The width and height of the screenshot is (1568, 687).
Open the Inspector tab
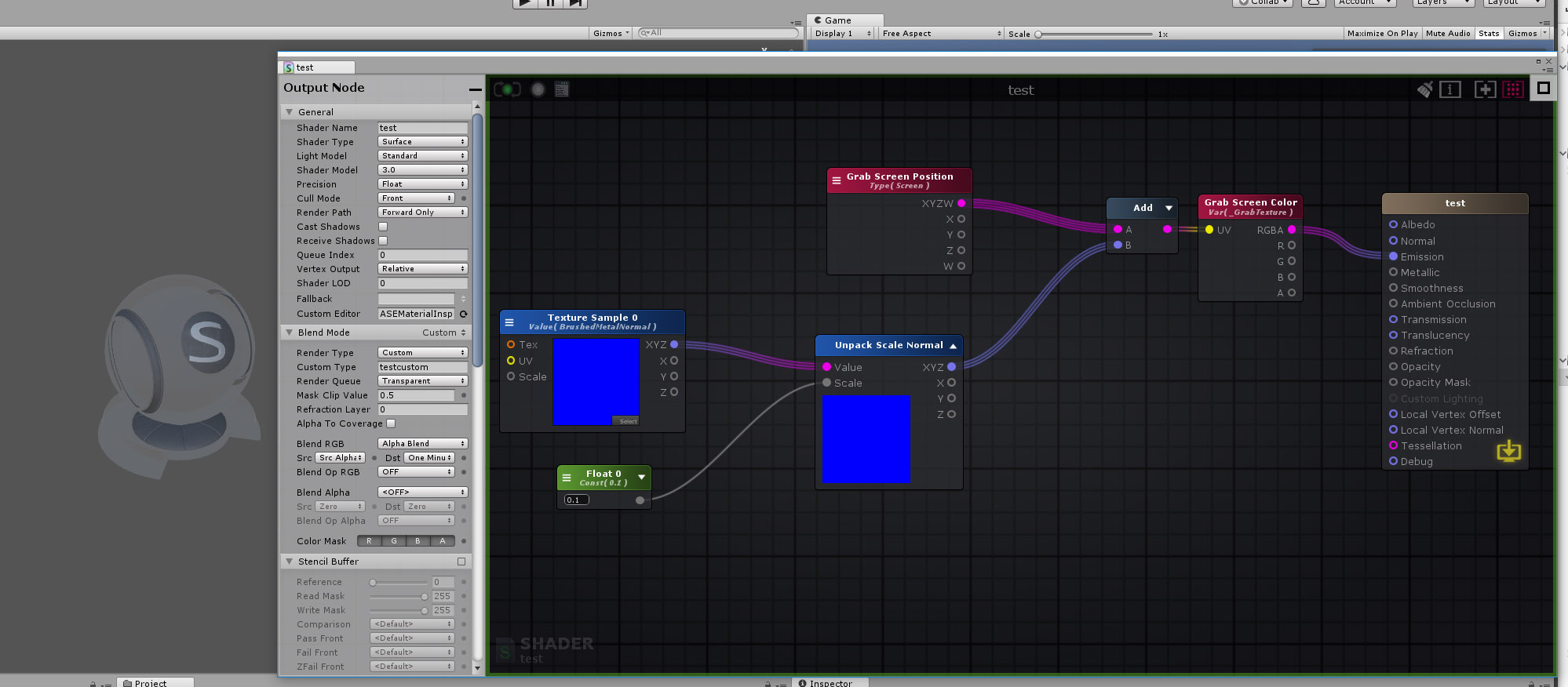[830, 682]
